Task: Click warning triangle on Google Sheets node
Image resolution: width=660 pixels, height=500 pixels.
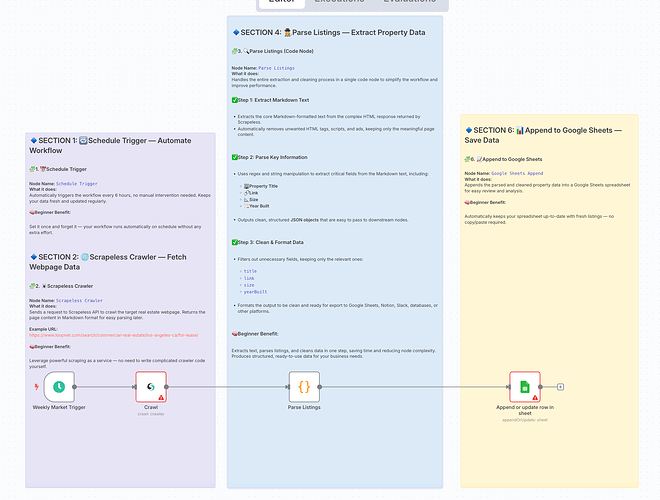Action: pos(535,397)
